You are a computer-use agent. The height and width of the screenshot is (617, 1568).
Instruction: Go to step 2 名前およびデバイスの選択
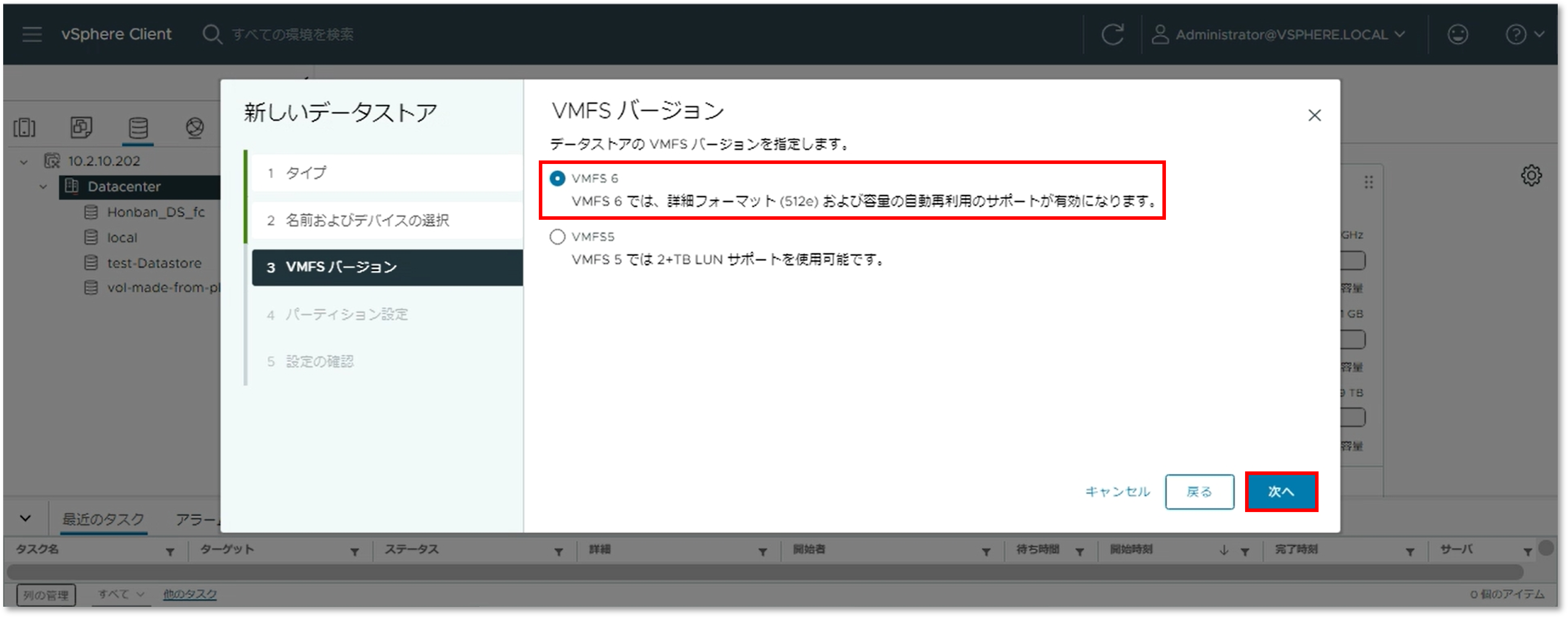click(387, 221)
